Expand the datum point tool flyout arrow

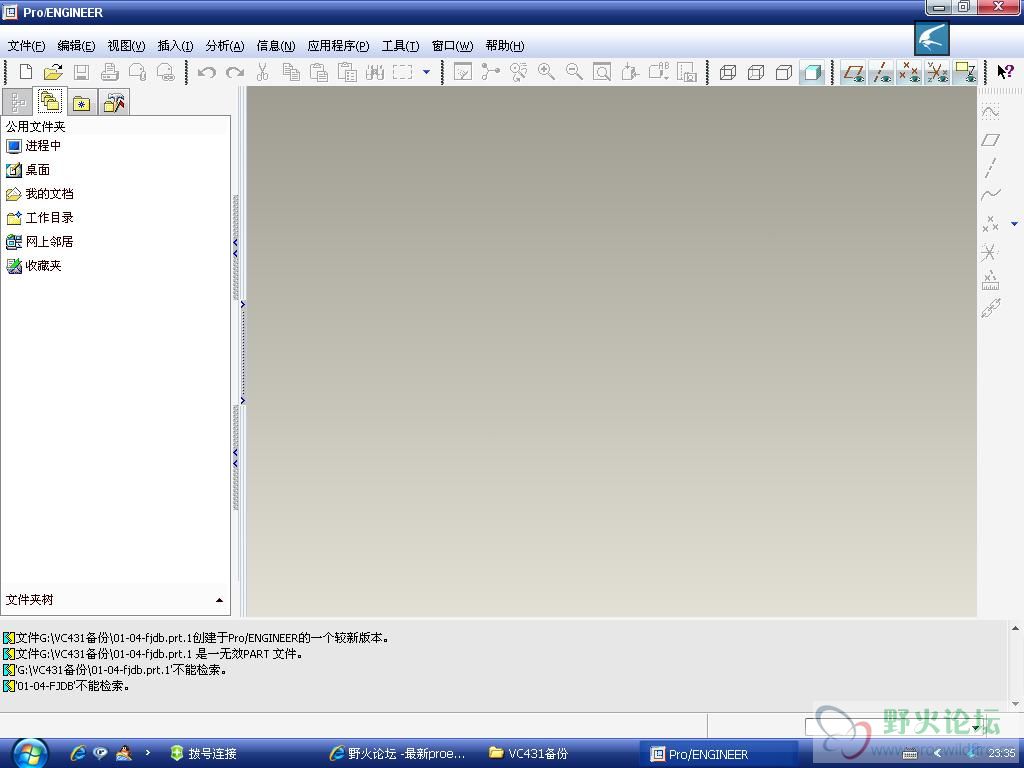click(x=1014, y=224)
